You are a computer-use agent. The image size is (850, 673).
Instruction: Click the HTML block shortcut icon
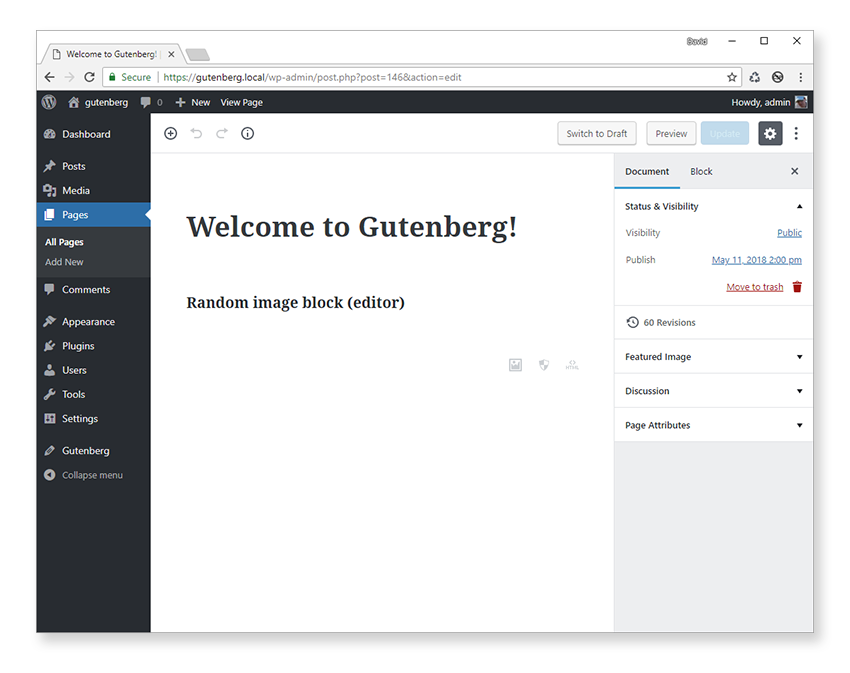(x=572, y=365)
